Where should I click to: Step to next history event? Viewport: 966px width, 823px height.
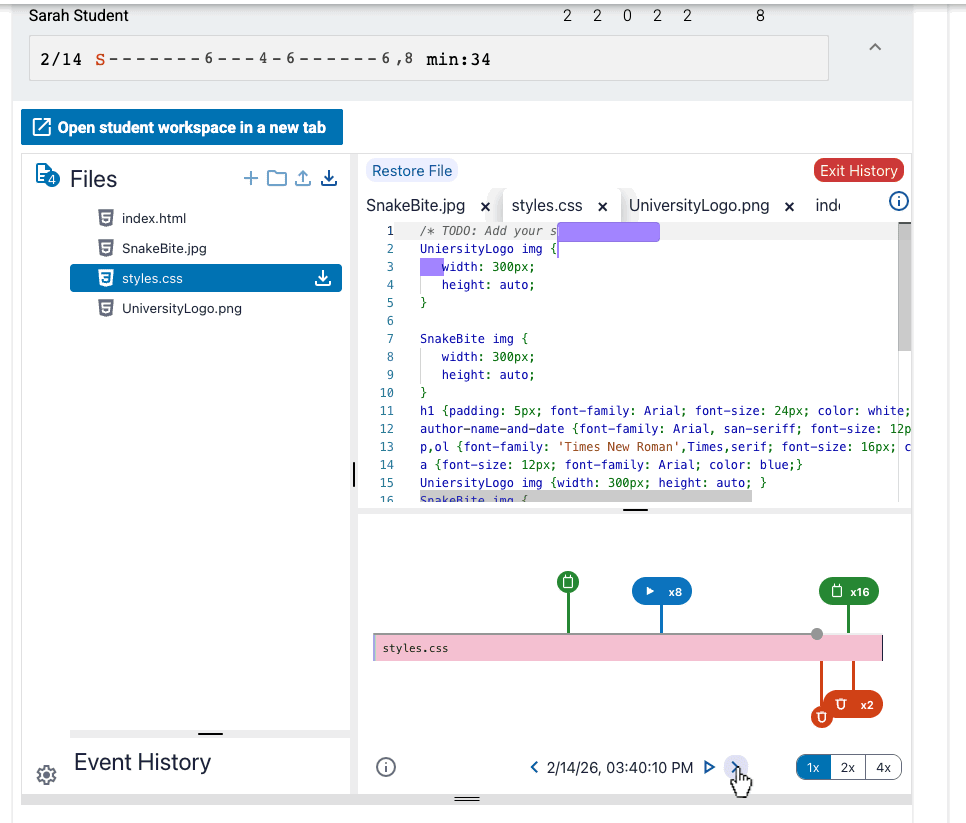point(736,767)
